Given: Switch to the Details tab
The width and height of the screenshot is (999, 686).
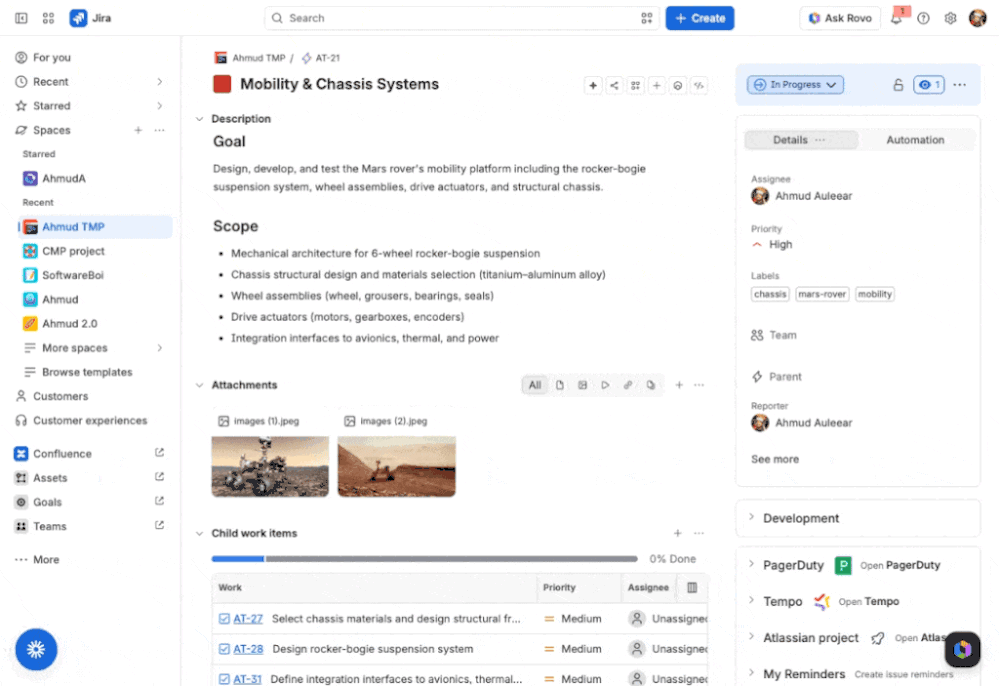Looking at the screenshot, I should [801, 139].
